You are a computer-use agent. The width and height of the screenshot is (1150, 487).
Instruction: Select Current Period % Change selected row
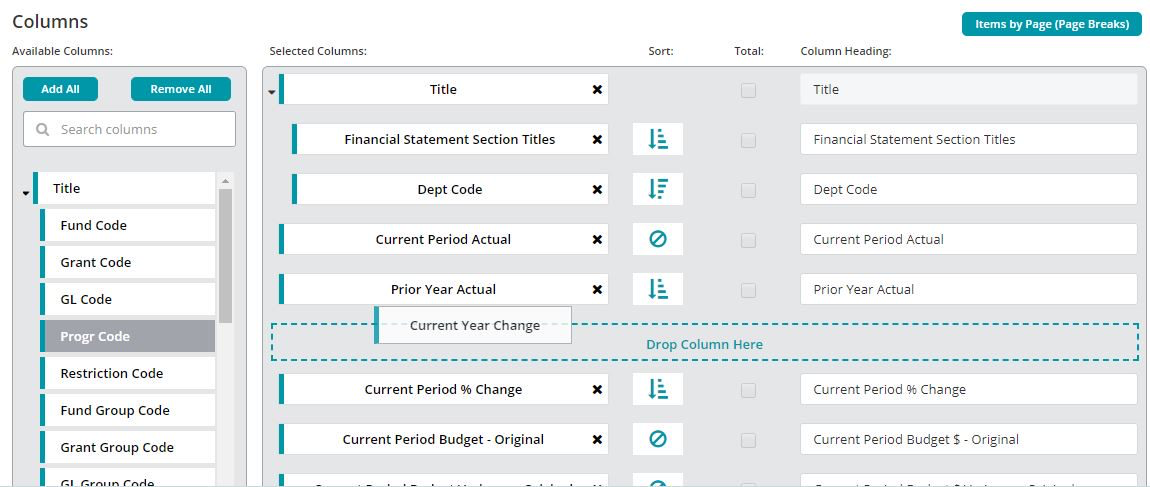(x=444, y=389)
